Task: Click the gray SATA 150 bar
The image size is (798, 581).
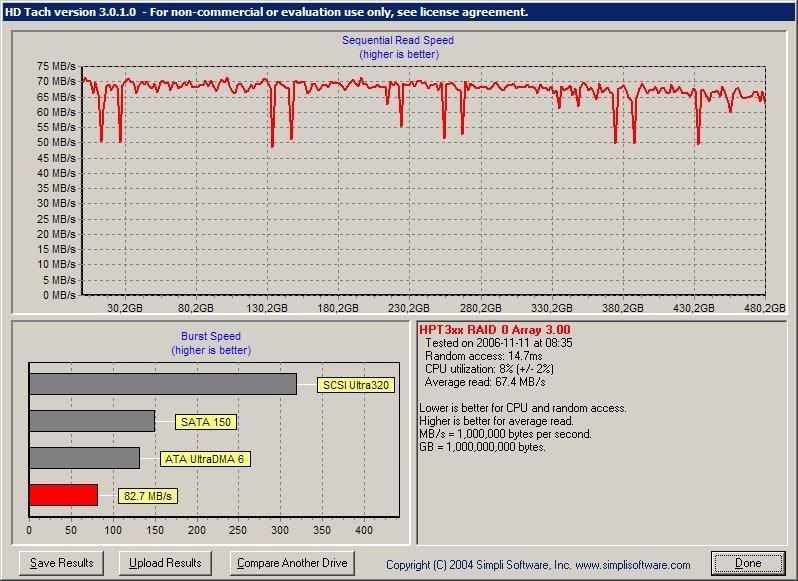Action: [x=92, y=421]
